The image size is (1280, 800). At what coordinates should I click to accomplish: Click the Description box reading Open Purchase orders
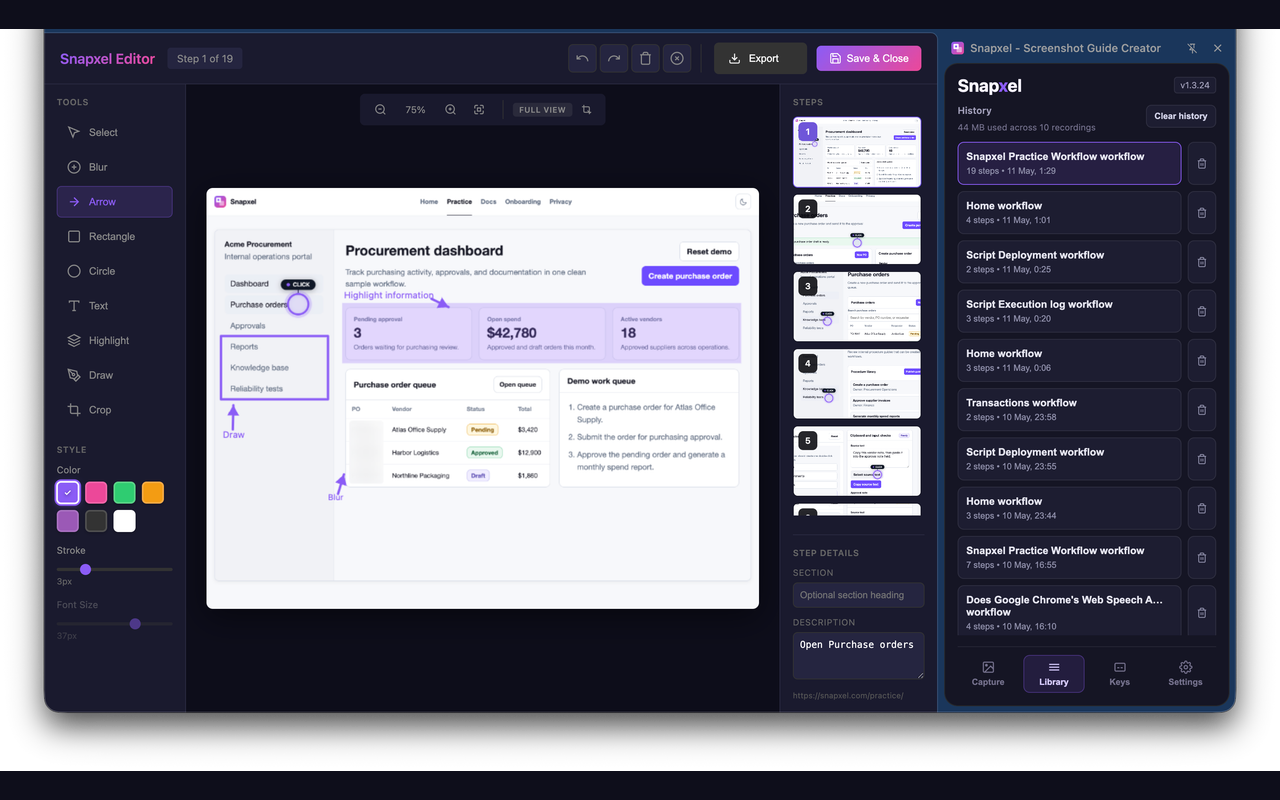[x=859, y=656]
